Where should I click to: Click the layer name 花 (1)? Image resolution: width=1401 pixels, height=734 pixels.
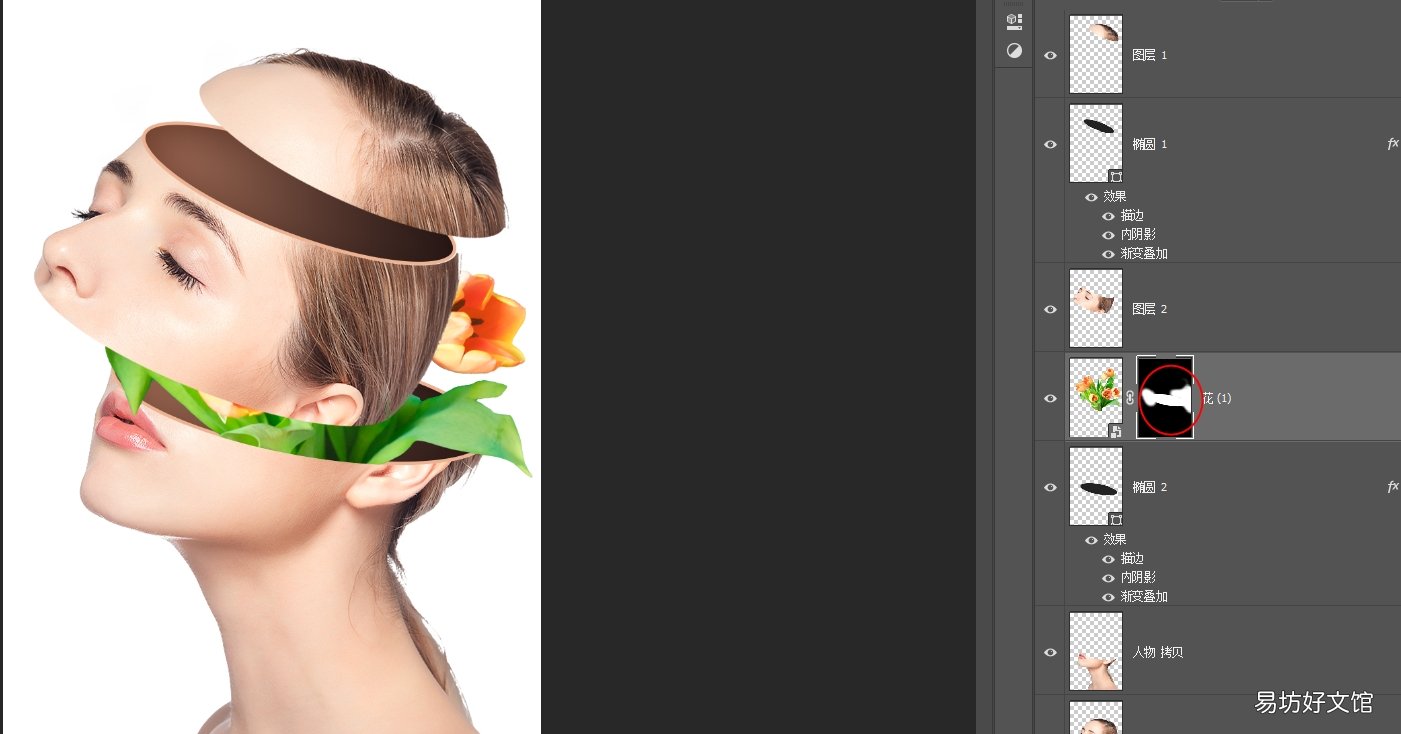click(x=1217, y=398)
